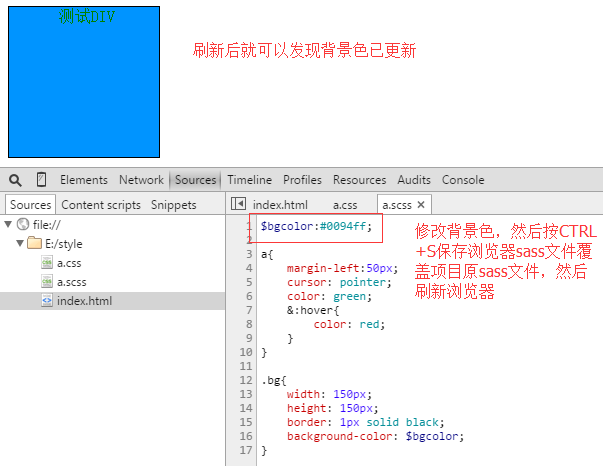Open the Console panel tab
Screen dimensions: 603x466
coord(463,180)
